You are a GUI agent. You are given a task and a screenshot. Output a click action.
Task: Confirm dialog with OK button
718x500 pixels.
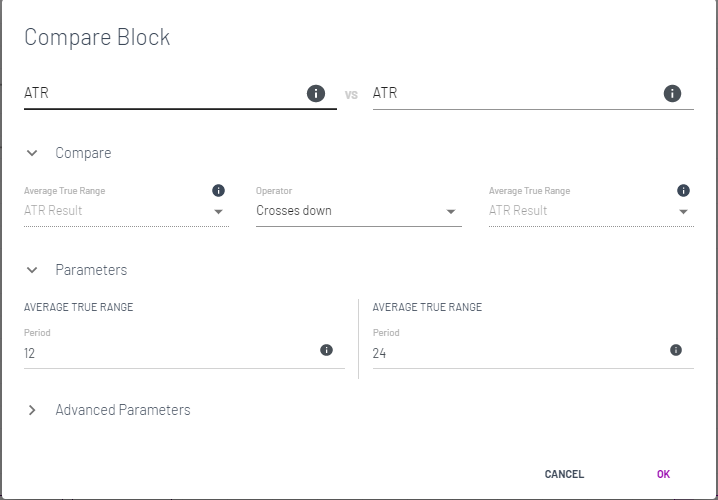coord(663,474)
